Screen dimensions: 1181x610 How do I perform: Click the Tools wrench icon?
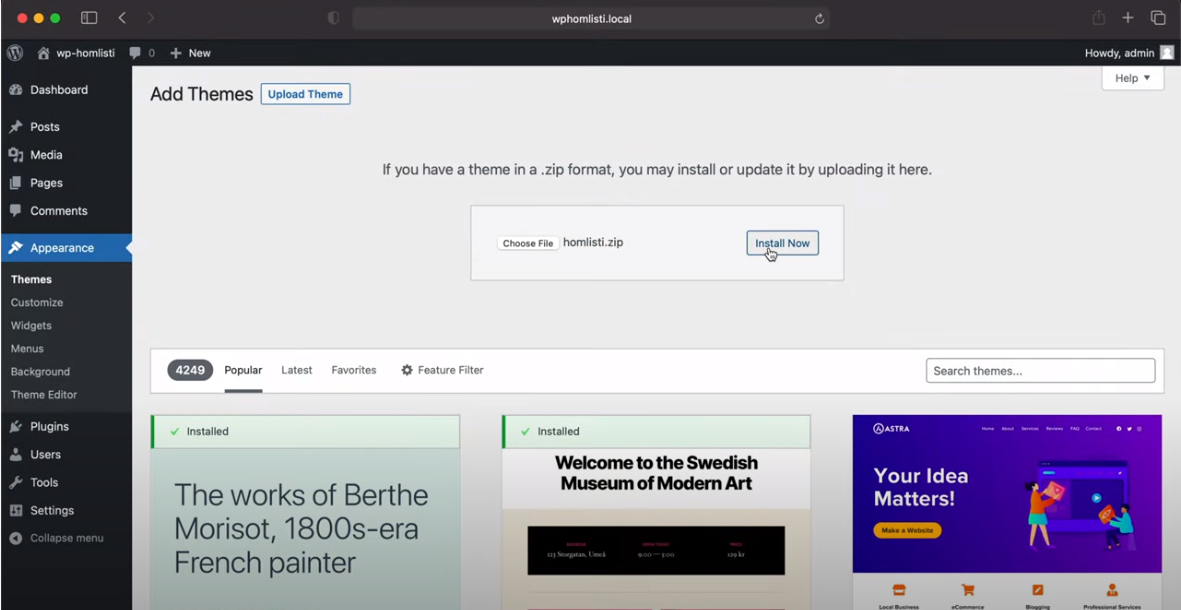(x=16, y=482)
